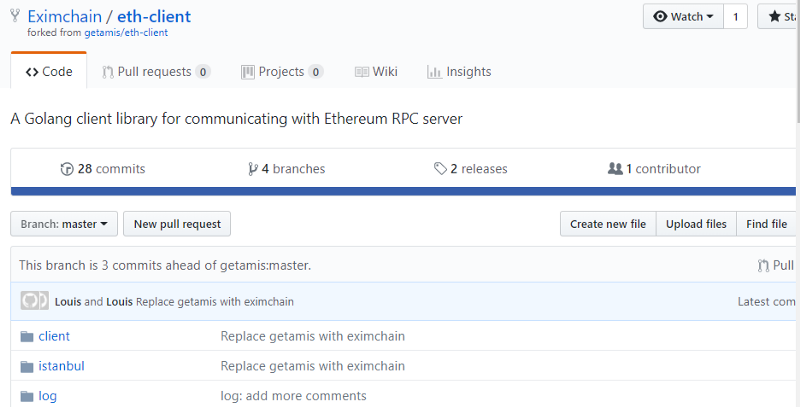Click the Create new file button
800x407 pixels.
607,224
